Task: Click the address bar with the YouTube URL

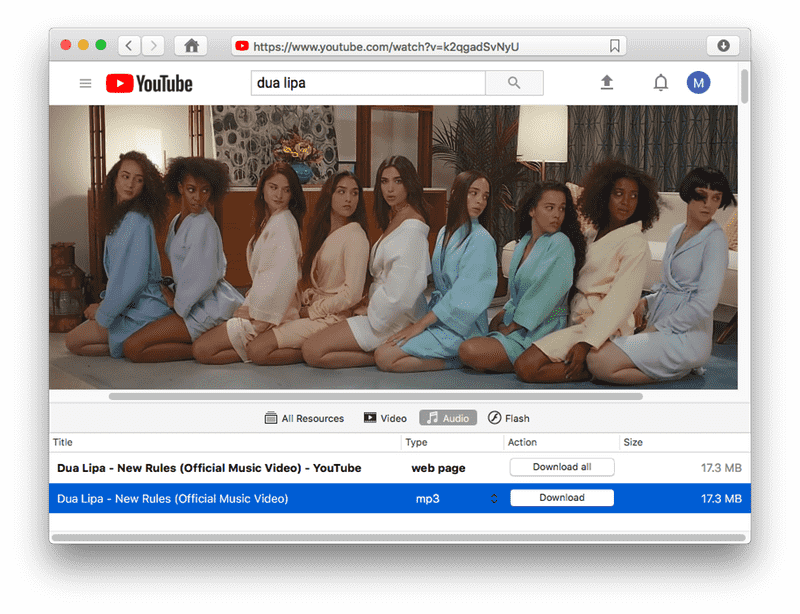Action: tap(429, 46)
